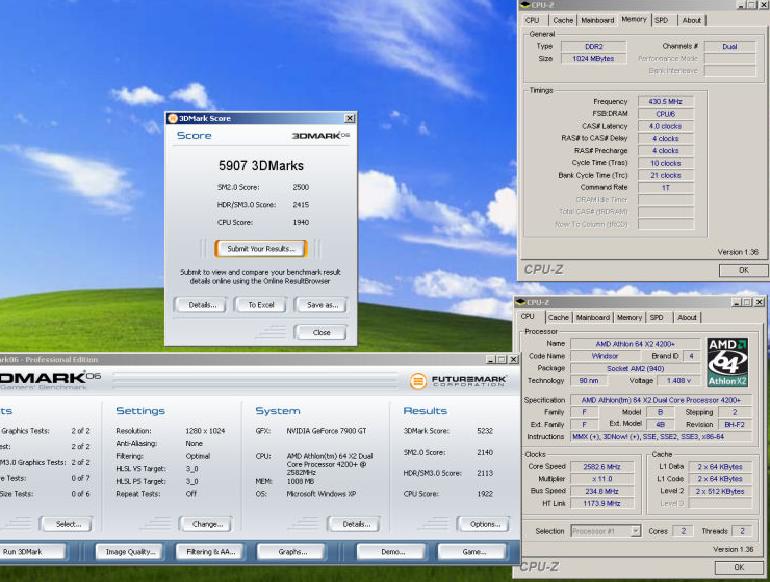Switch to Cache tab in top CPU-Z window

(x=563, y=20)
